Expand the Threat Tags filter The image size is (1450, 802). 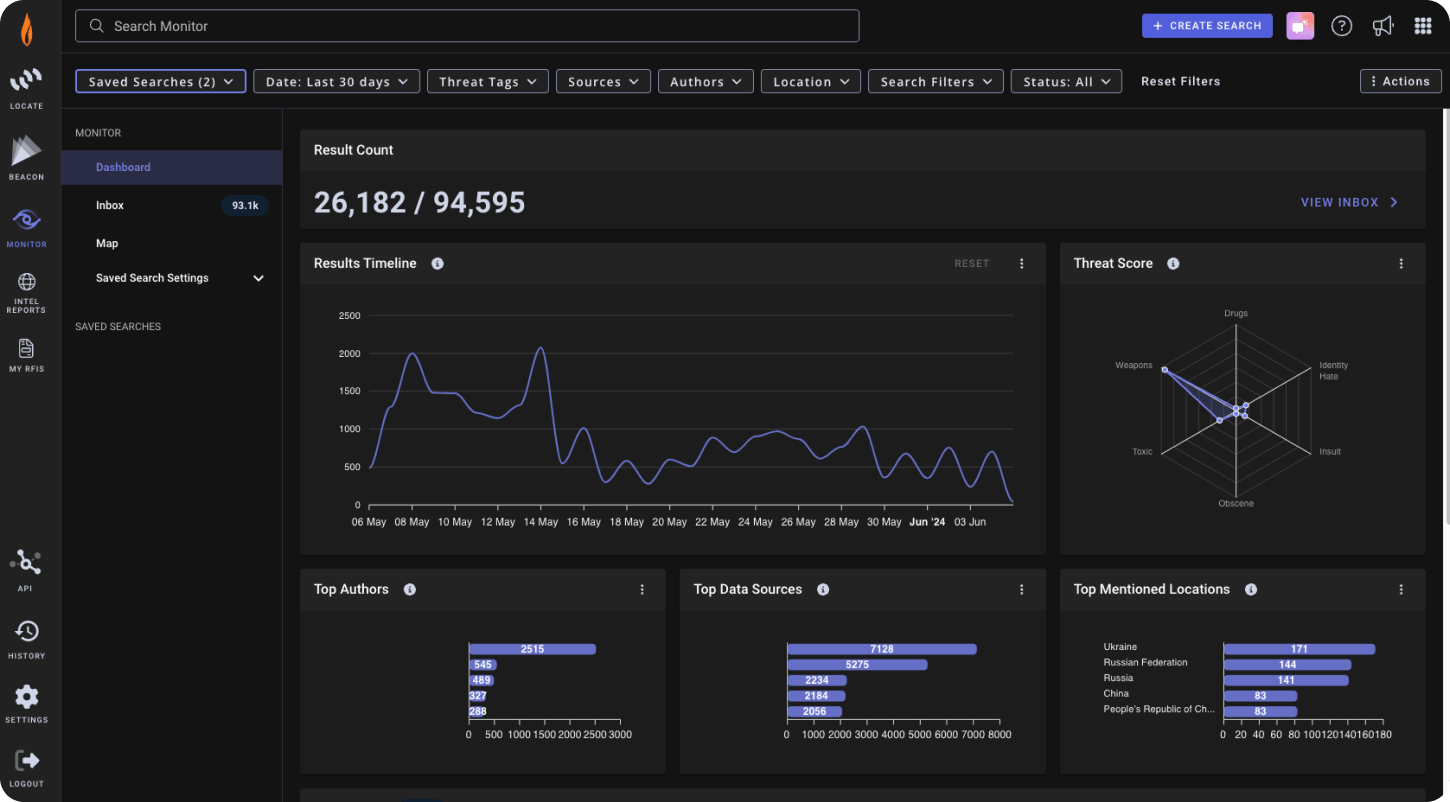[487, 81]
